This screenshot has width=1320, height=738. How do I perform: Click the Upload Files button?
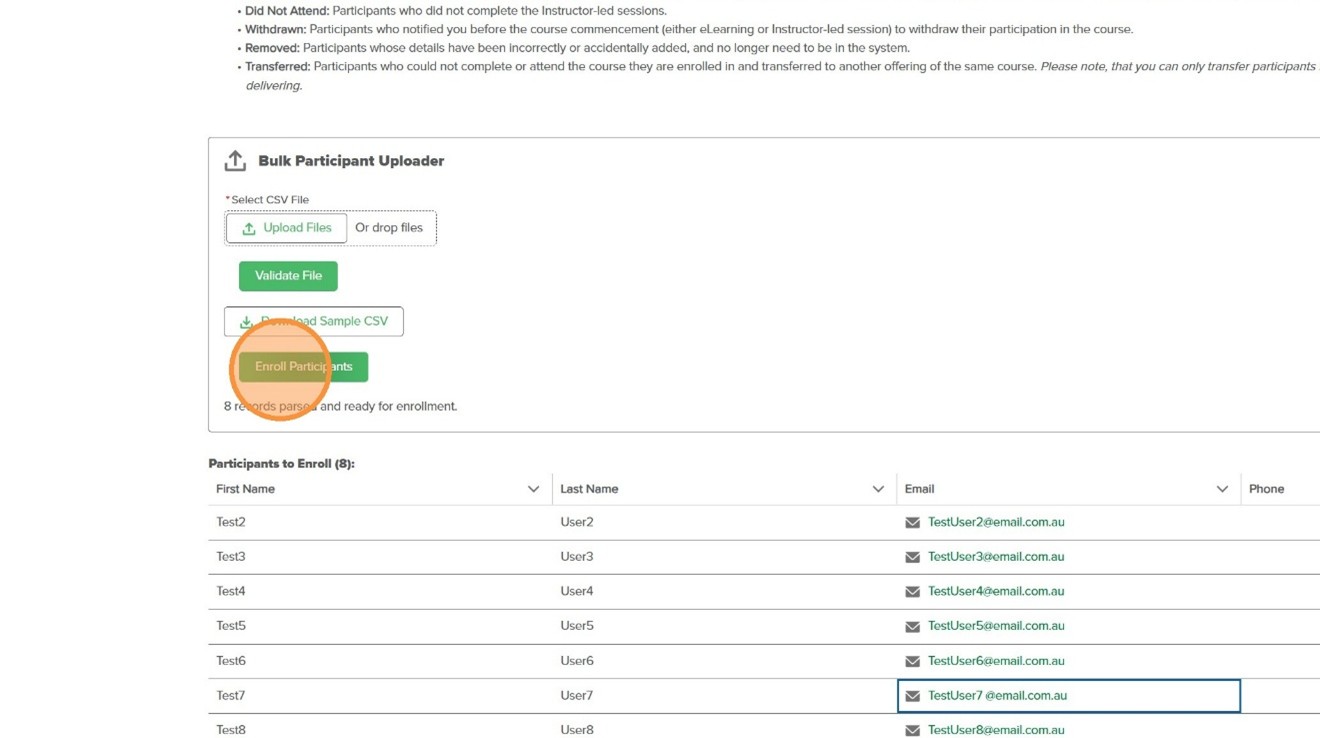coord(287,227)
